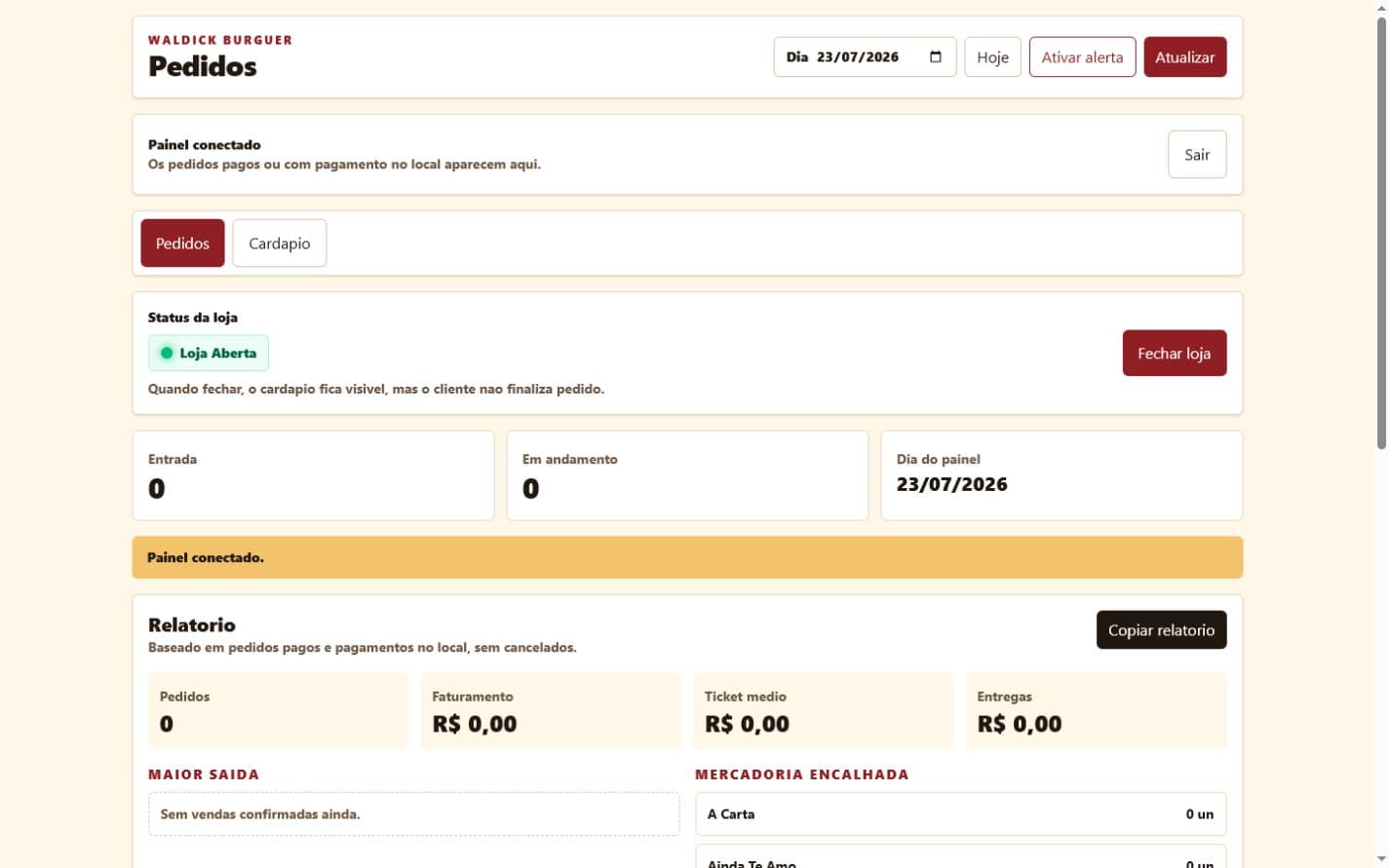
Task: Refresh orders with Atualizar button
Action: (1184, 57)
